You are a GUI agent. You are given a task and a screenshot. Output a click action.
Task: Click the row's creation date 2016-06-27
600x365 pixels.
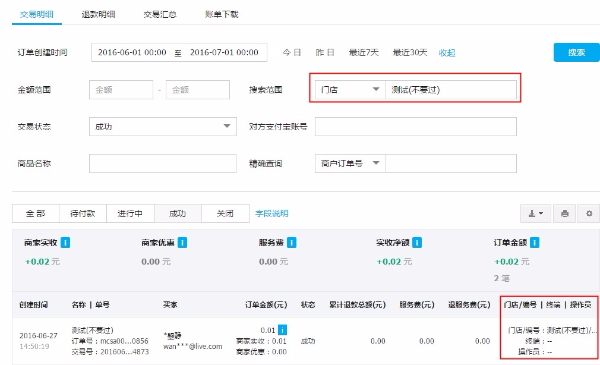tap(38, 336)
